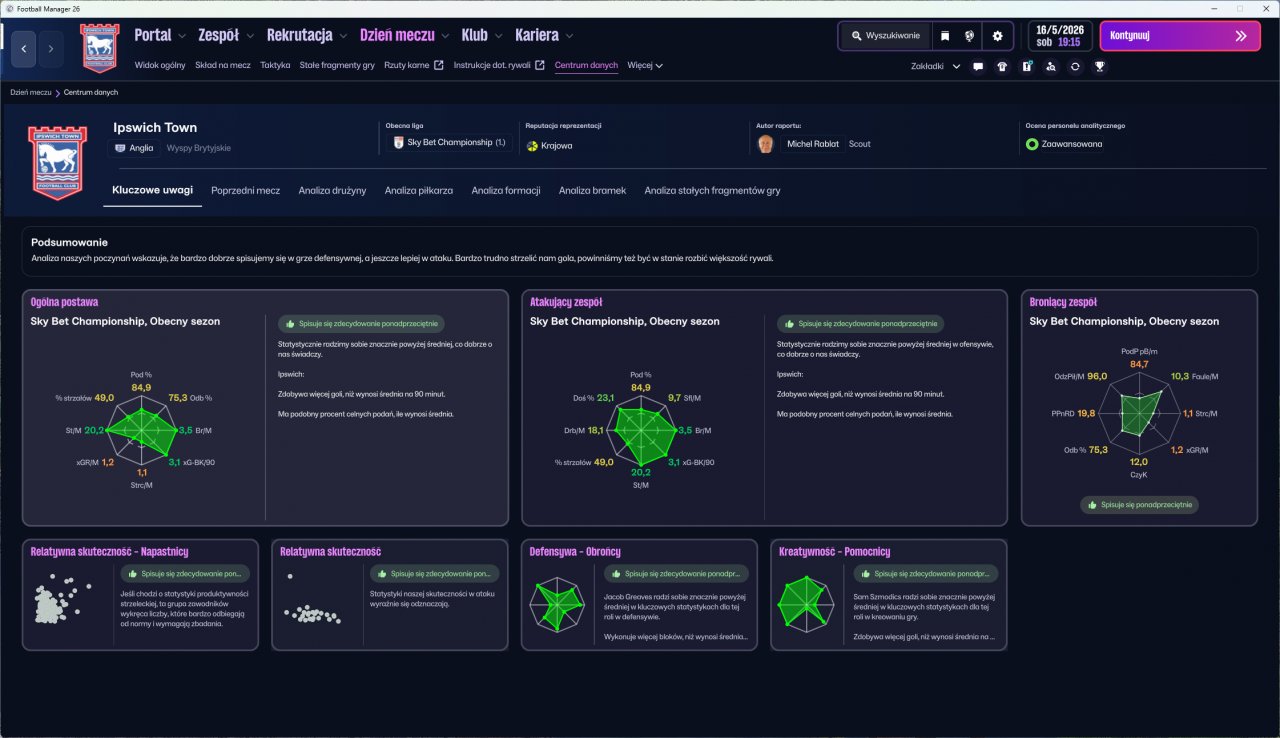Open Analiza stałych fragmentów gry tab
The height and width of the screenshot is (738, 1280).
click(712, 190)
